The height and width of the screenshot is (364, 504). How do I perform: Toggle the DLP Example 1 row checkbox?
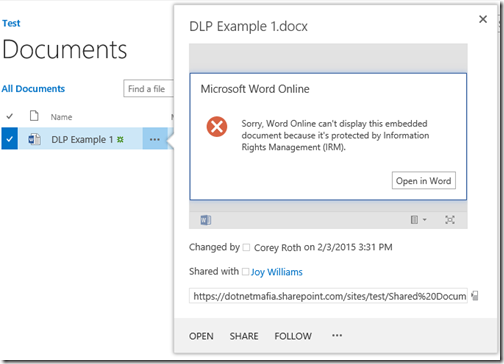(x=9, y=139)
